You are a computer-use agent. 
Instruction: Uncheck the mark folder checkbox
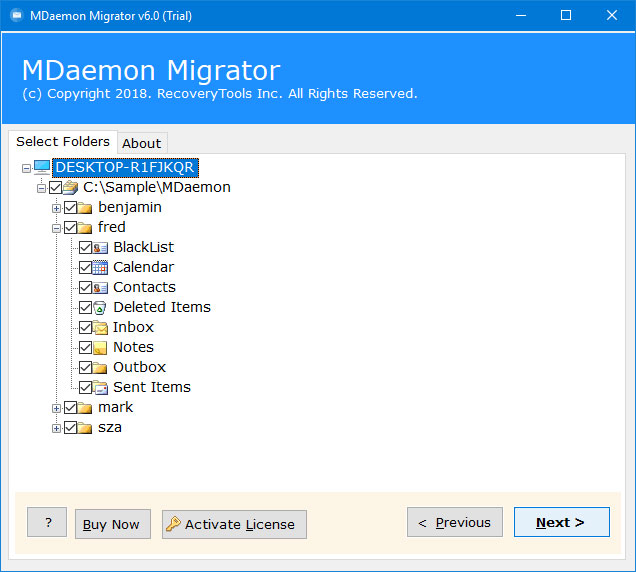[71, 407]
